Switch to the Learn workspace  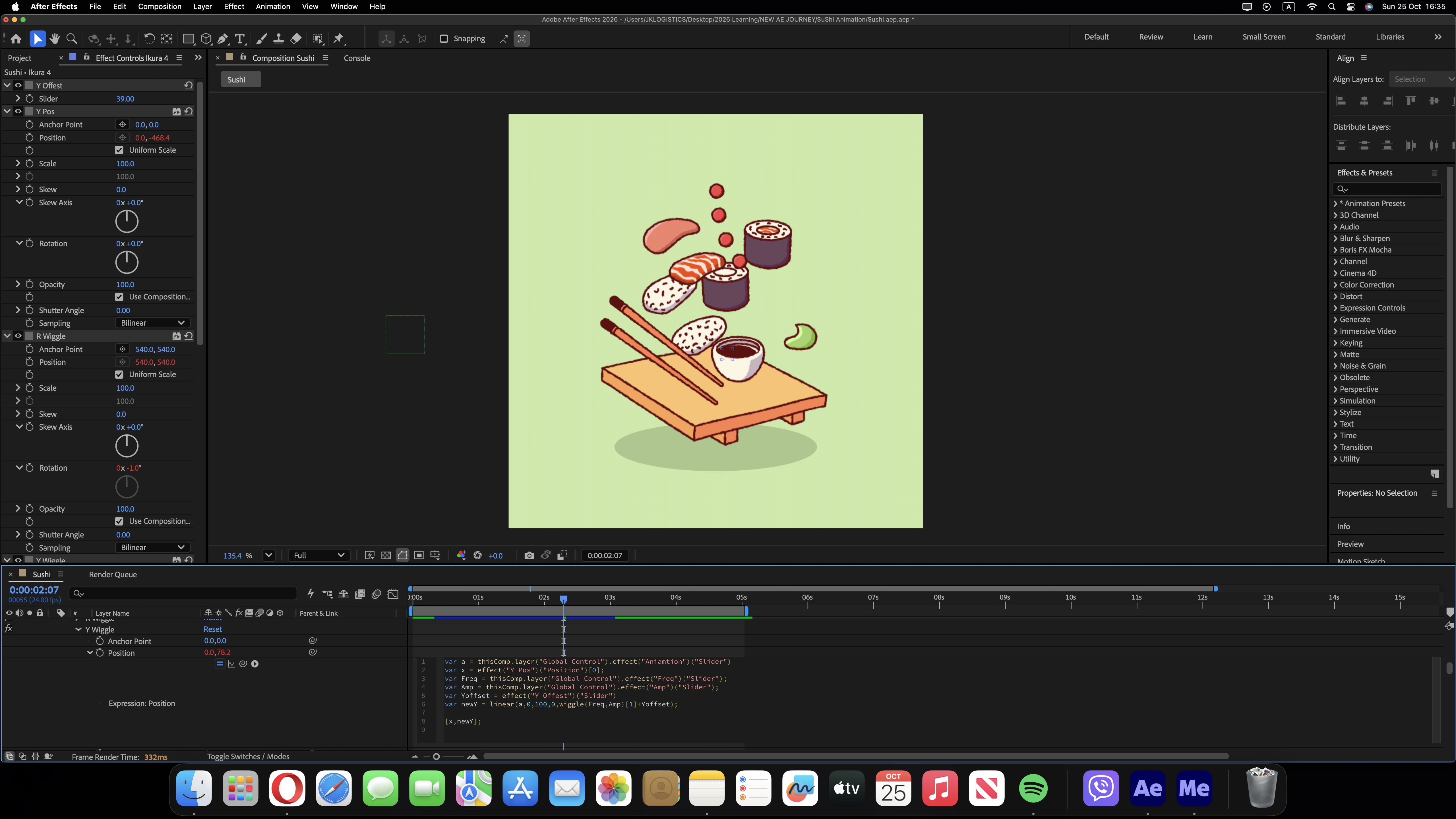1203,37
